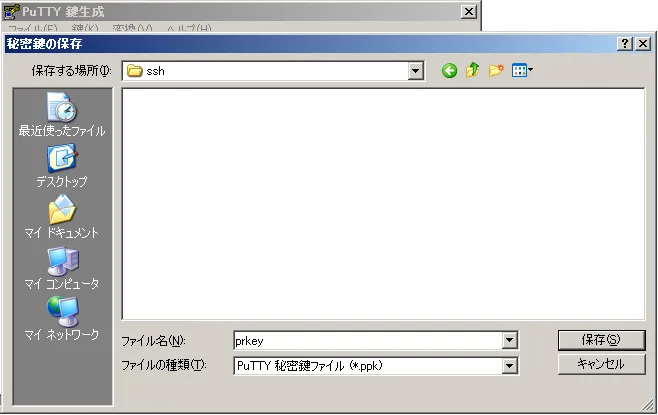Viewport: 658px width, 415px height.
Task: Click the 保存(S) button
Action: (601, 340)
